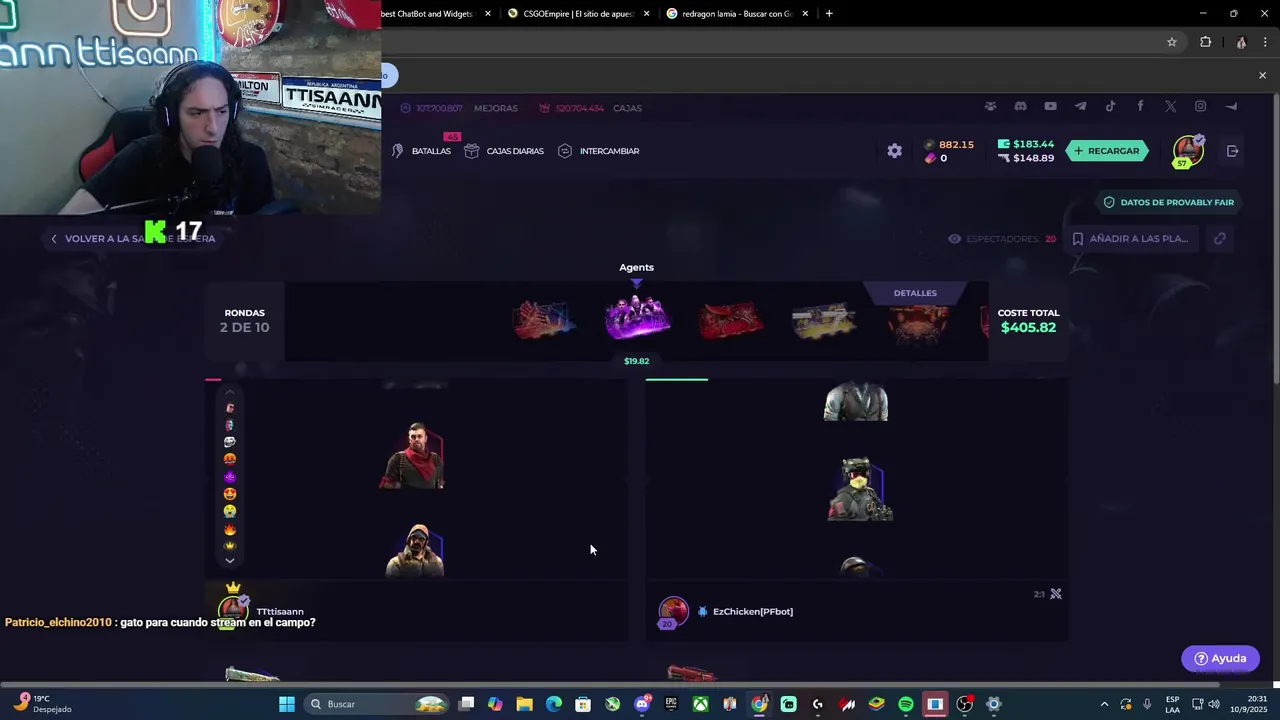This screenshot has height=720, width=1280.
Task: Open the Cajas Diarias menu
Action: point(504,151)
